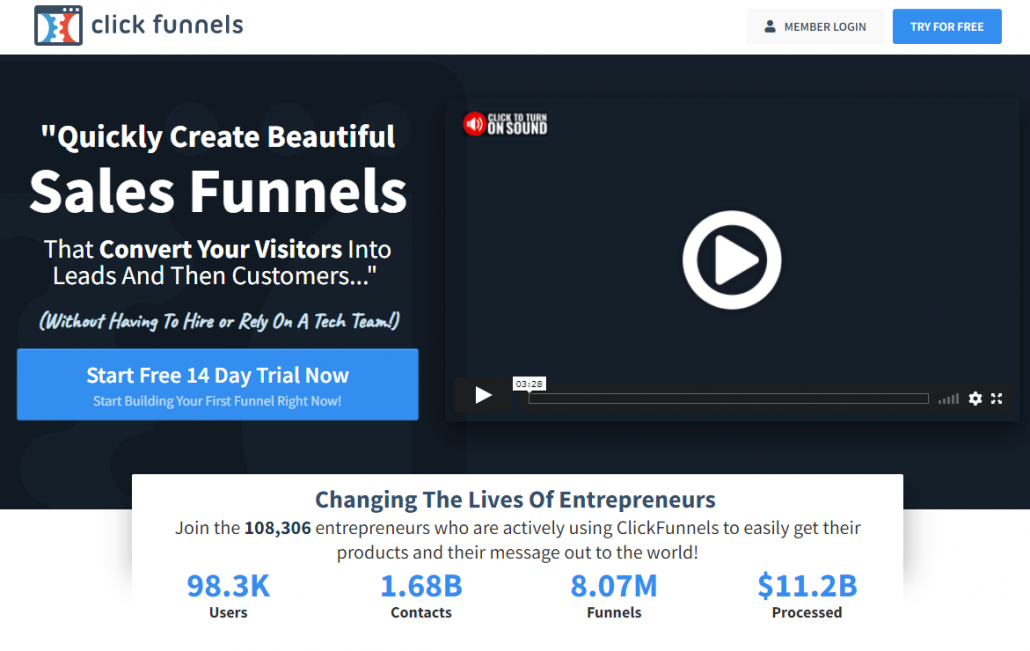Click the 8.07M Funnels statistic

pyautogui.click(x=614, y=596)
